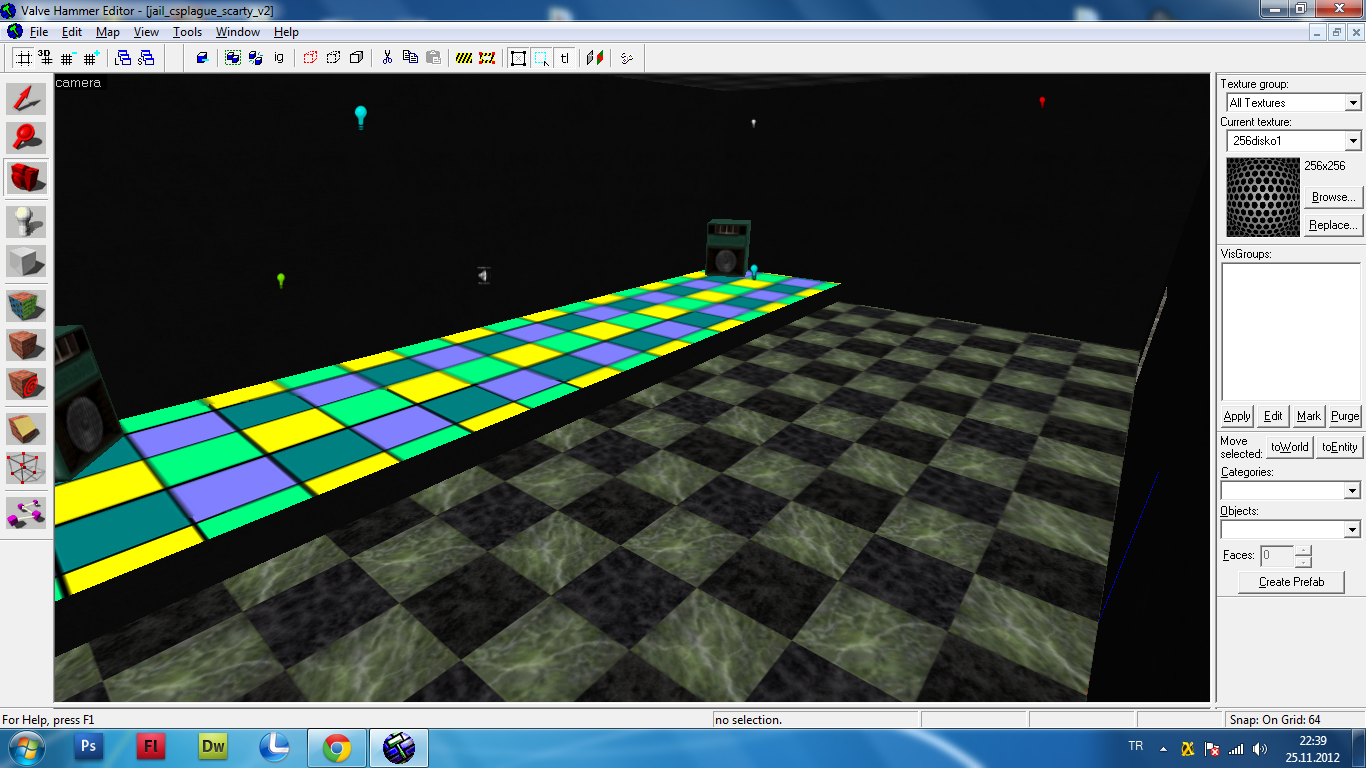
Task: Expand the Categories combo box
Action: (1352, 491)
